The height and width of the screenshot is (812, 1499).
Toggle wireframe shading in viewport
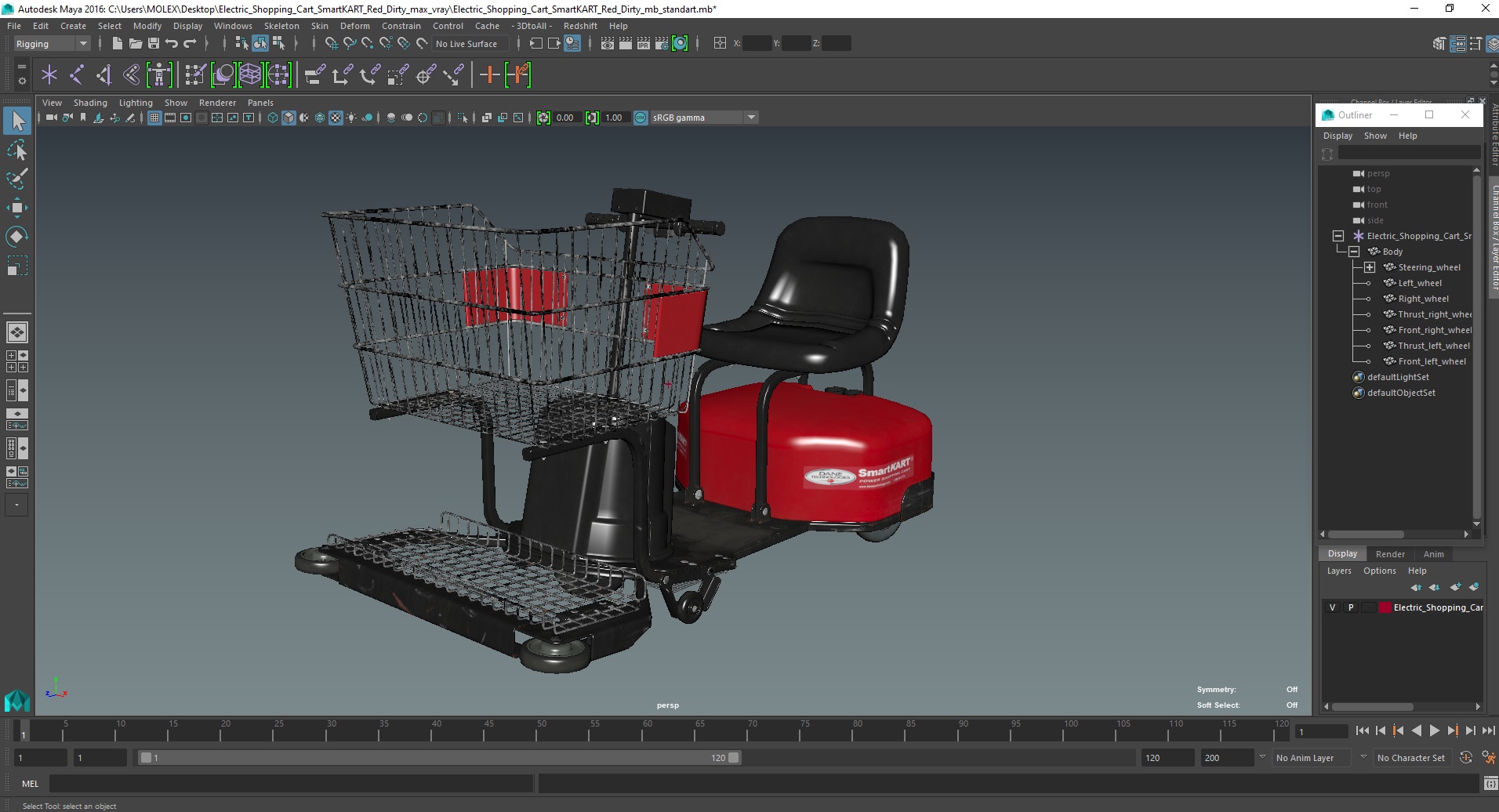point(273,118)
